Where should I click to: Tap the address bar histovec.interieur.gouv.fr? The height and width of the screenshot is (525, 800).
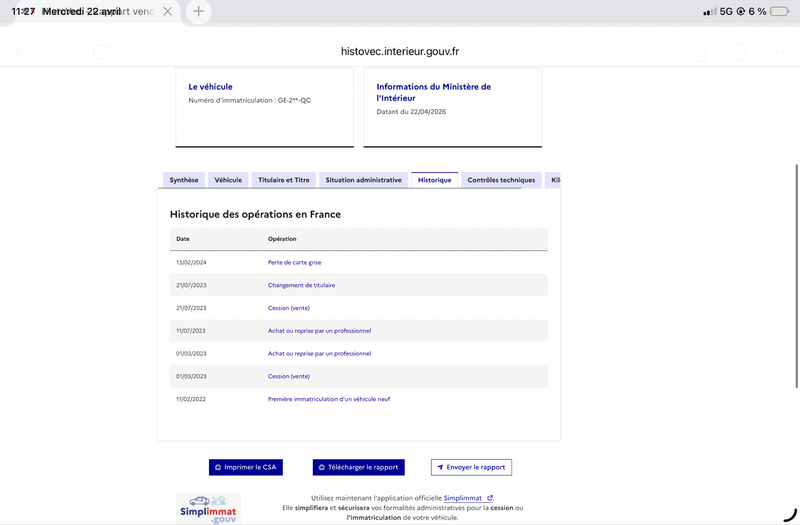[x=400, y=52]
